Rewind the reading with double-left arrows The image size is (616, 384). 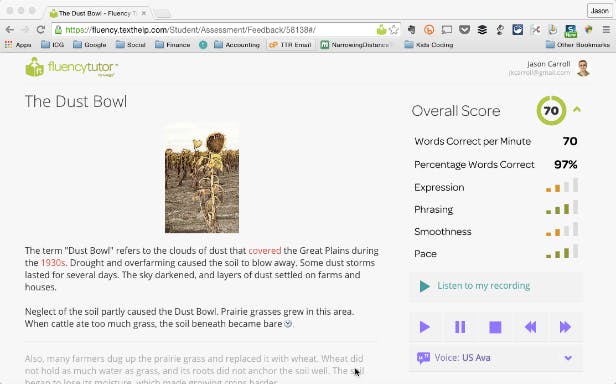(x=530, y=327)
